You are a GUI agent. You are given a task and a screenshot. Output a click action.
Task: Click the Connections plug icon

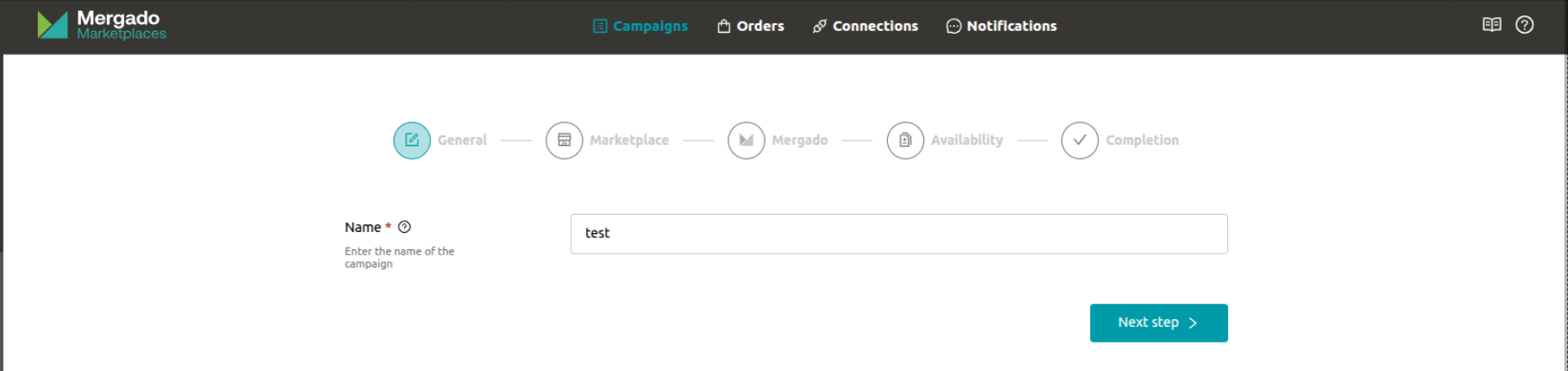820,26
